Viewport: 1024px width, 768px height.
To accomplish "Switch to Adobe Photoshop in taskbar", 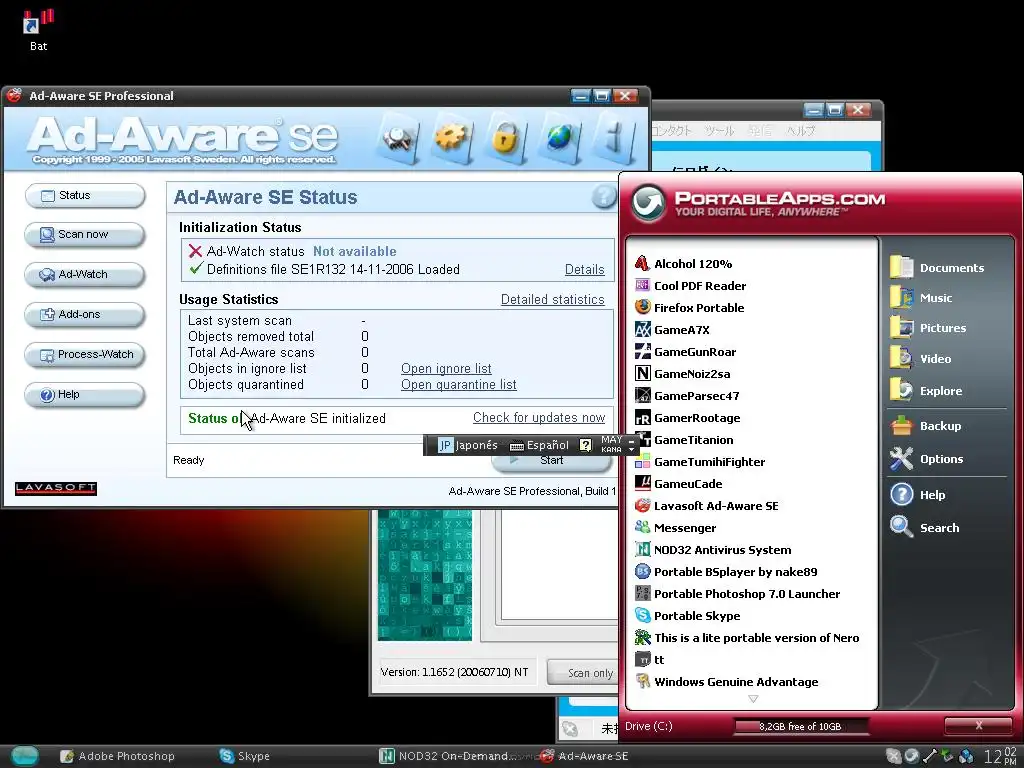I will click(118, 756).
